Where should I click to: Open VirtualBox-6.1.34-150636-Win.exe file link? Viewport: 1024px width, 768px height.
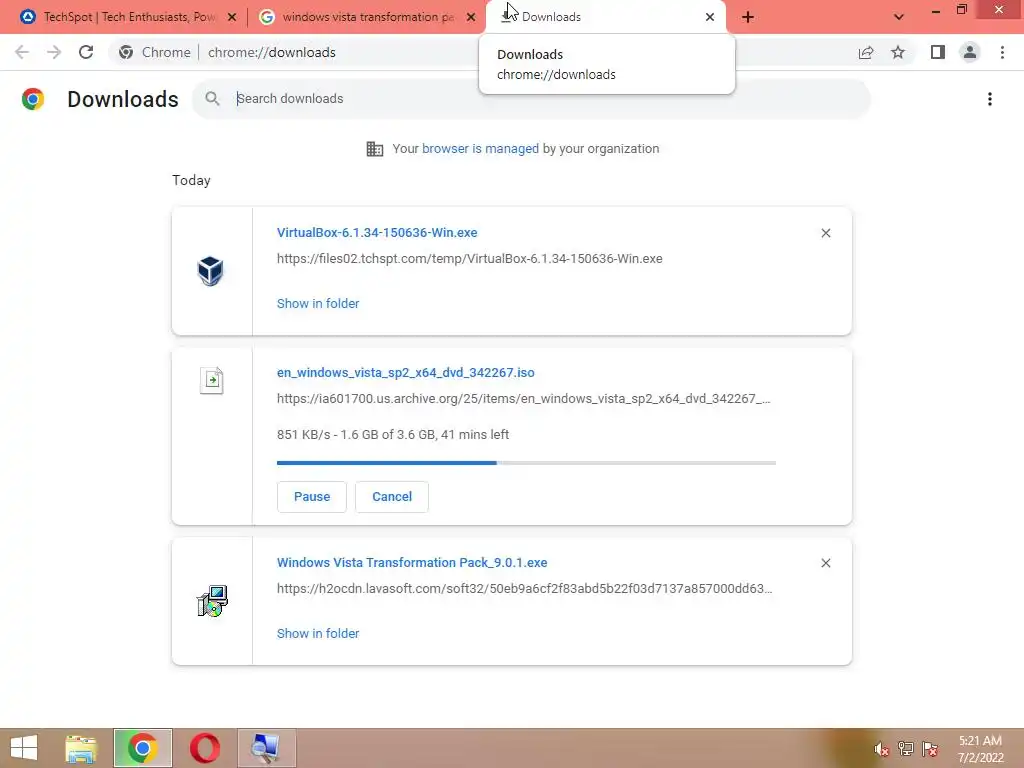click(377, 232)
